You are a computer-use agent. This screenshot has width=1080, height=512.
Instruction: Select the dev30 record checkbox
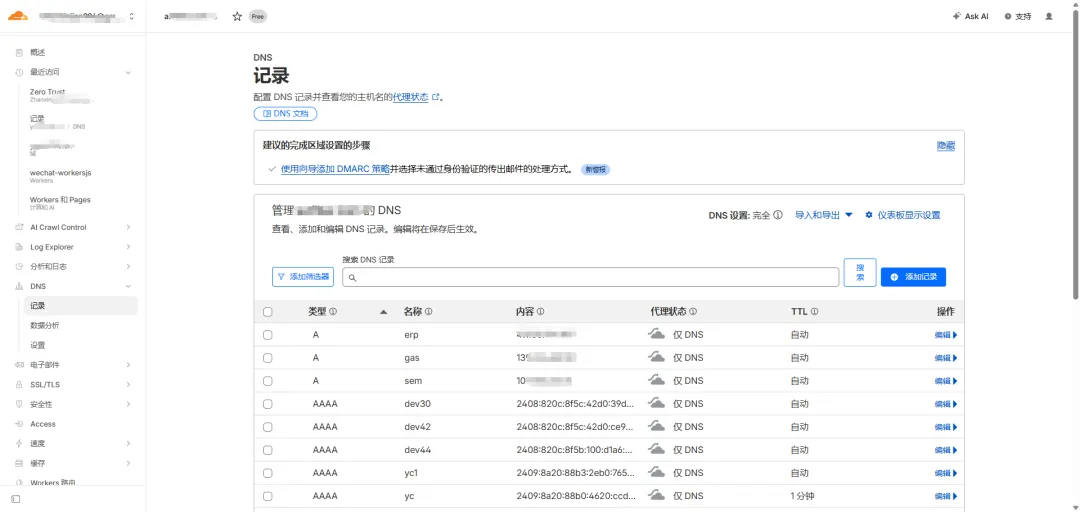click(x=268, y=404)
